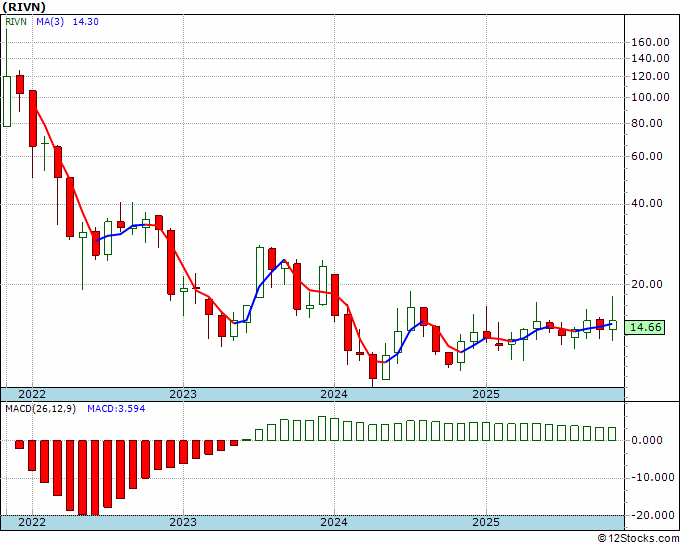This screenshot has height=546, width=680.
Task: Select 2024 on the price chart time axis
Action: [334, 394]
